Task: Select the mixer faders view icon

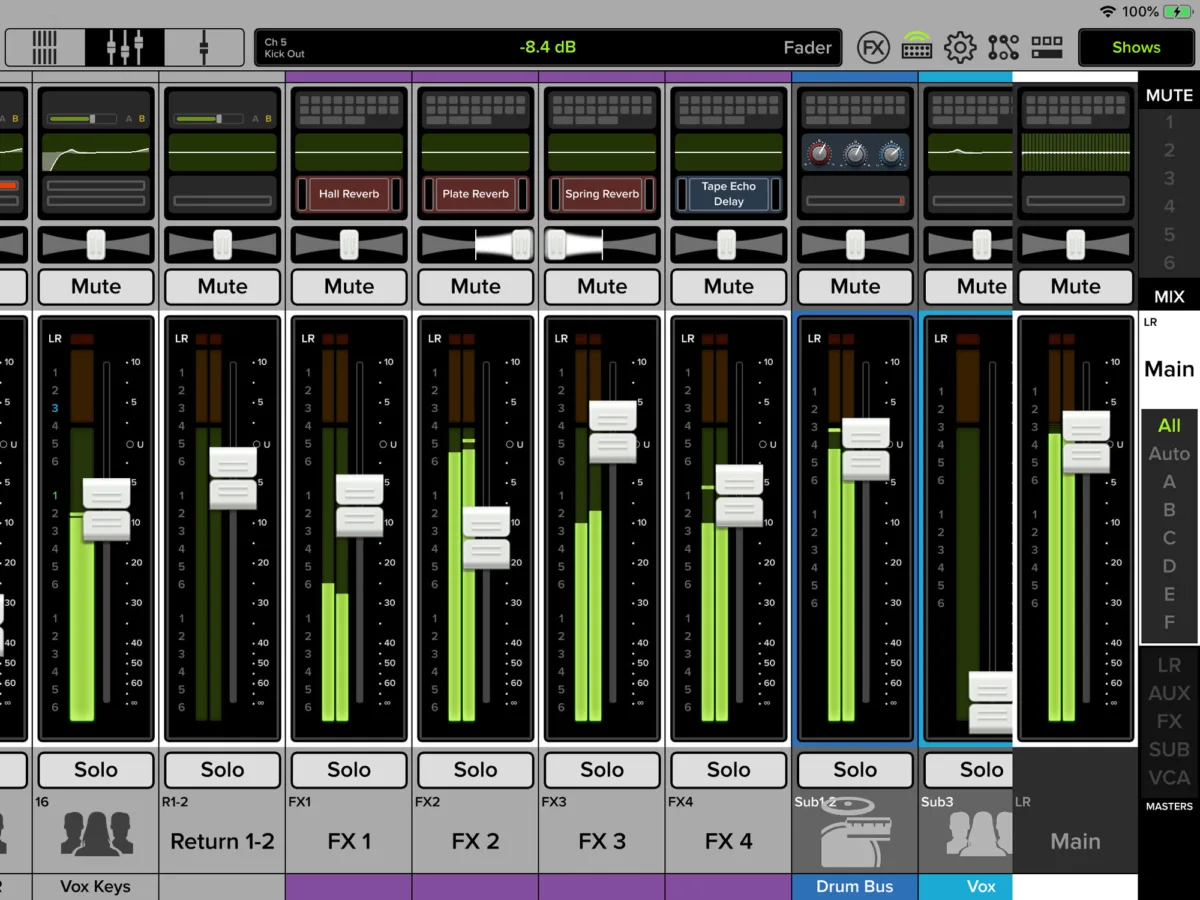Action: [125, 47]
